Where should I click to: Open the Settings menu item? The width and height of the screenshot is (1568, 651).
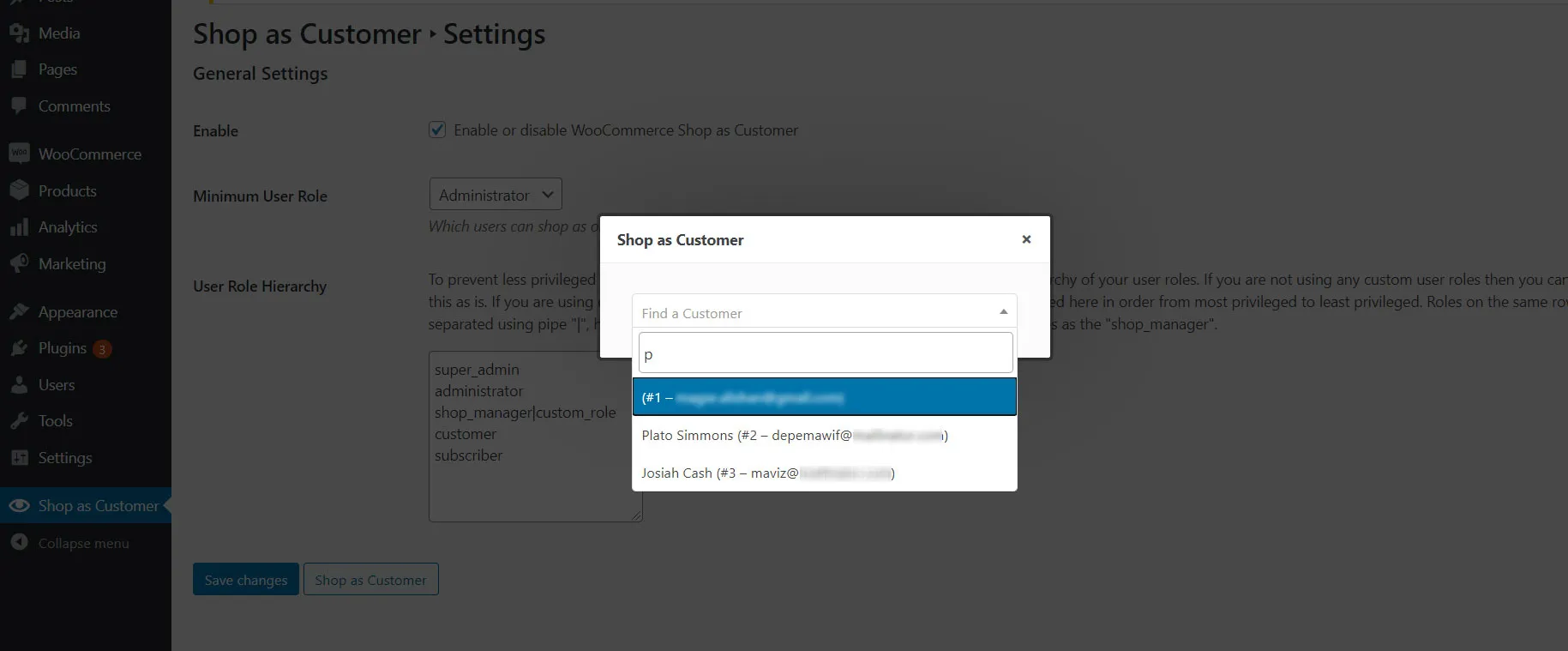(86, 457)
